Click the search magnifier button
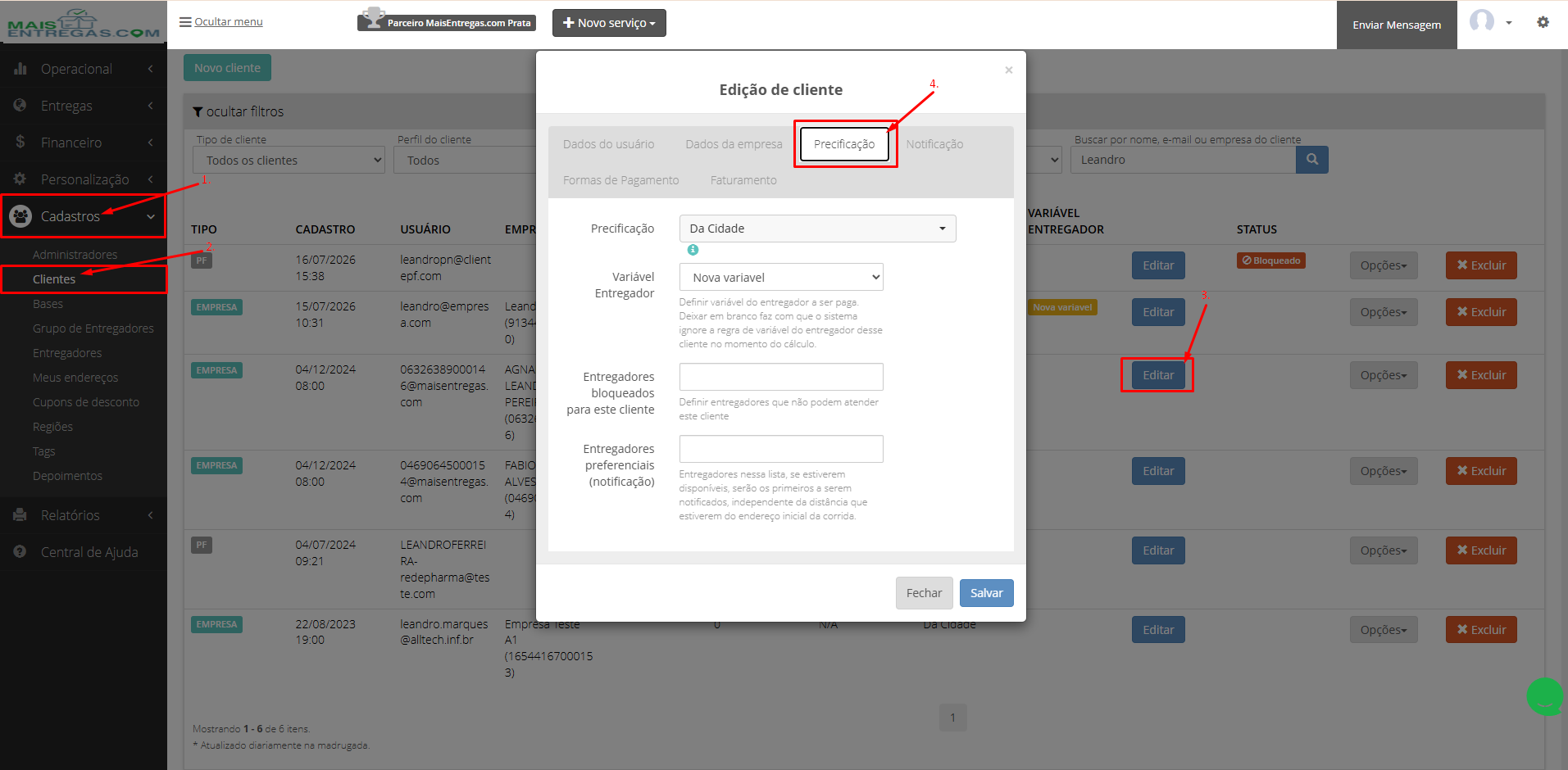 [x=1311, y=160]
